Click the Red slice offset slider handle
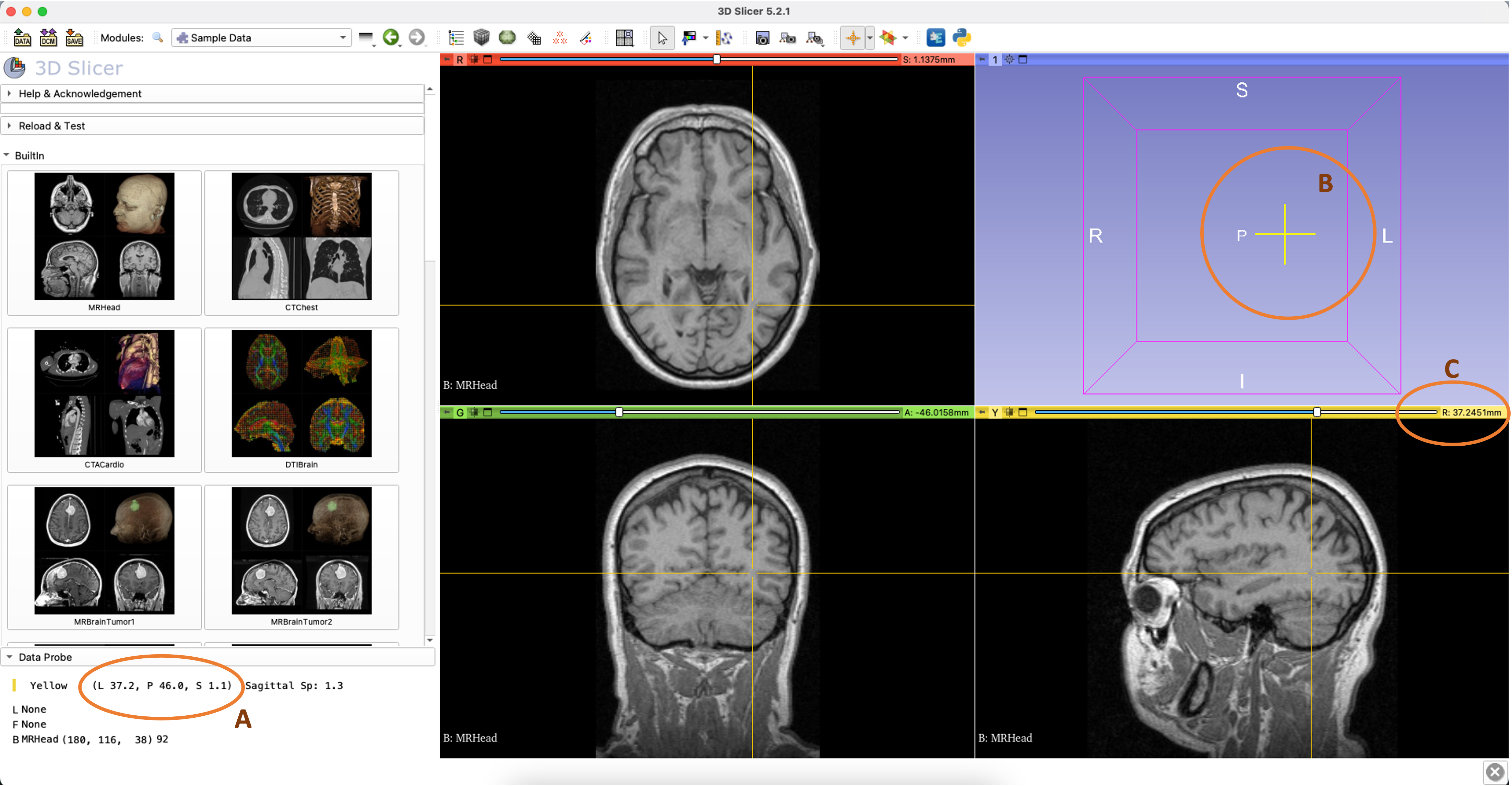Image resolution: width=1512 pixels, height=786 pixels. click(717, 59)
